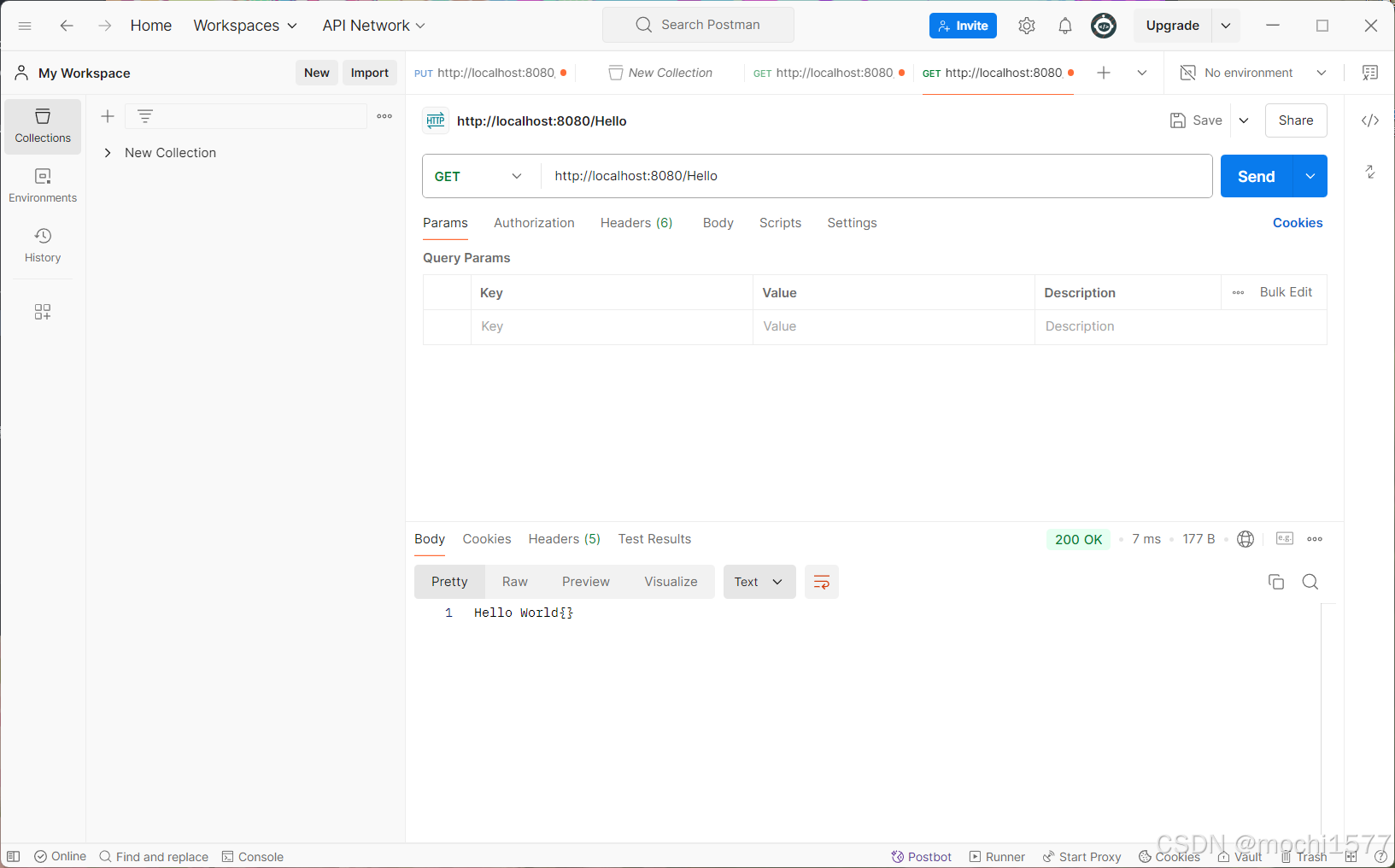This screenshot has width=1395, height=868.
Task: Open the Environments sidebar panel
Action: [43, 186]
